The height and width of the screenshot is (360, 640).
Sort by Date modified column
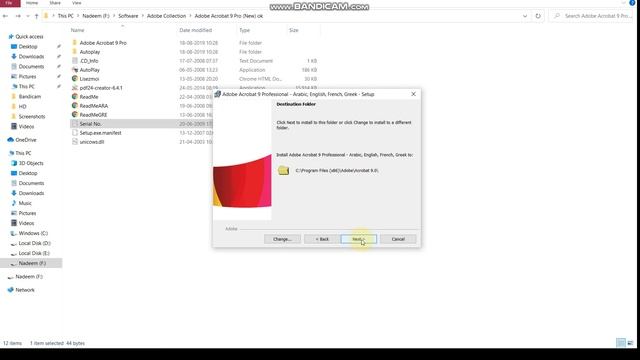pos(196,30)
